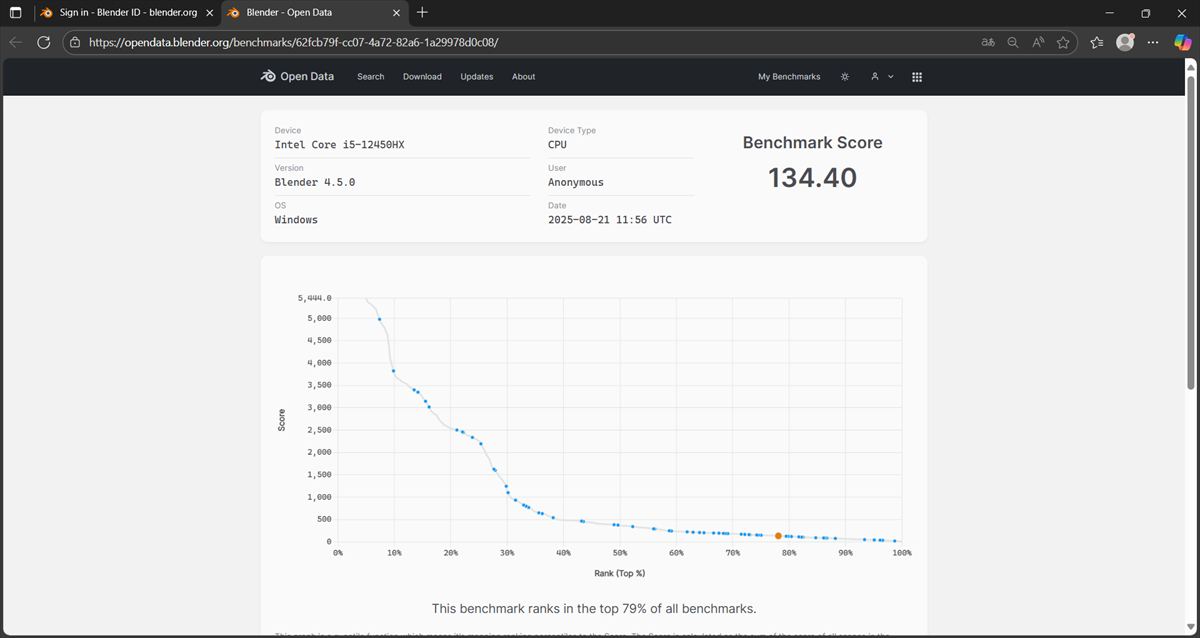View site information lock icon
1200x638 pixels.
coord(75,43)
